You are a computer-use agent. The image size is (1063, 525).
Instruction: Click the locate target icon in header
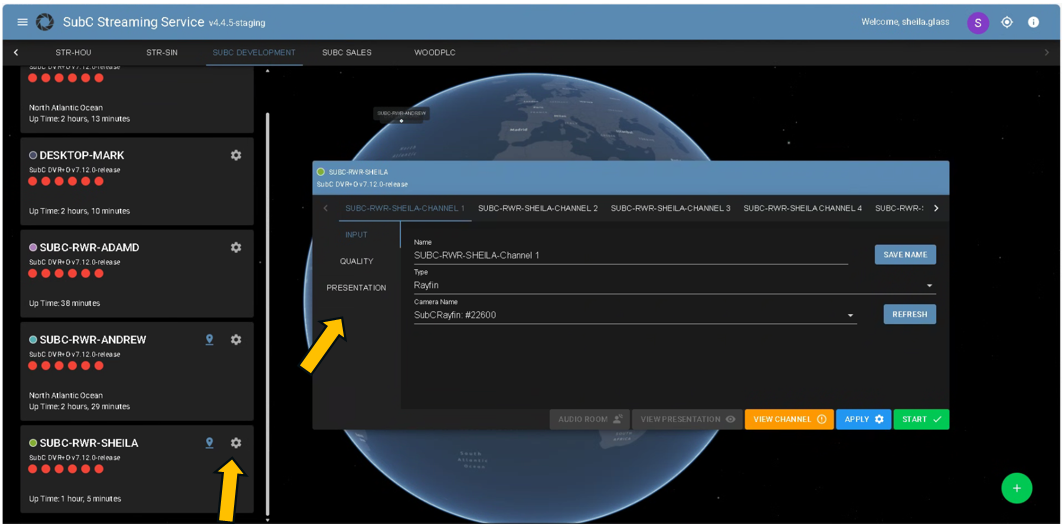coord(1007,22)
